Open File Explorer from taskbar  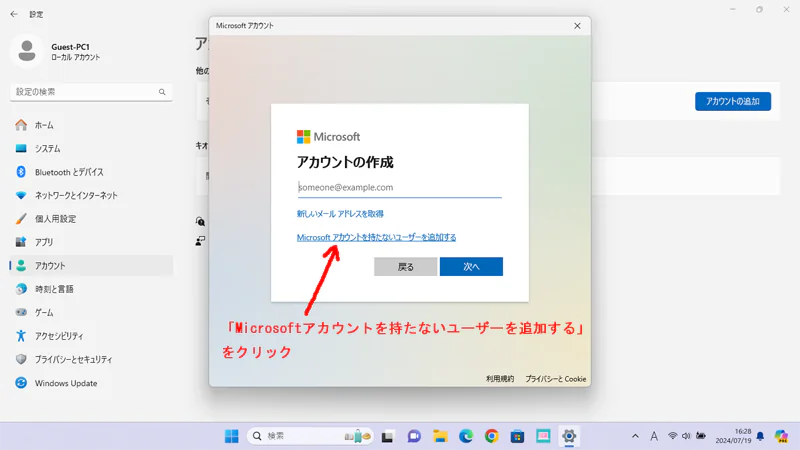pyautogui.click(x=440, y=436)
